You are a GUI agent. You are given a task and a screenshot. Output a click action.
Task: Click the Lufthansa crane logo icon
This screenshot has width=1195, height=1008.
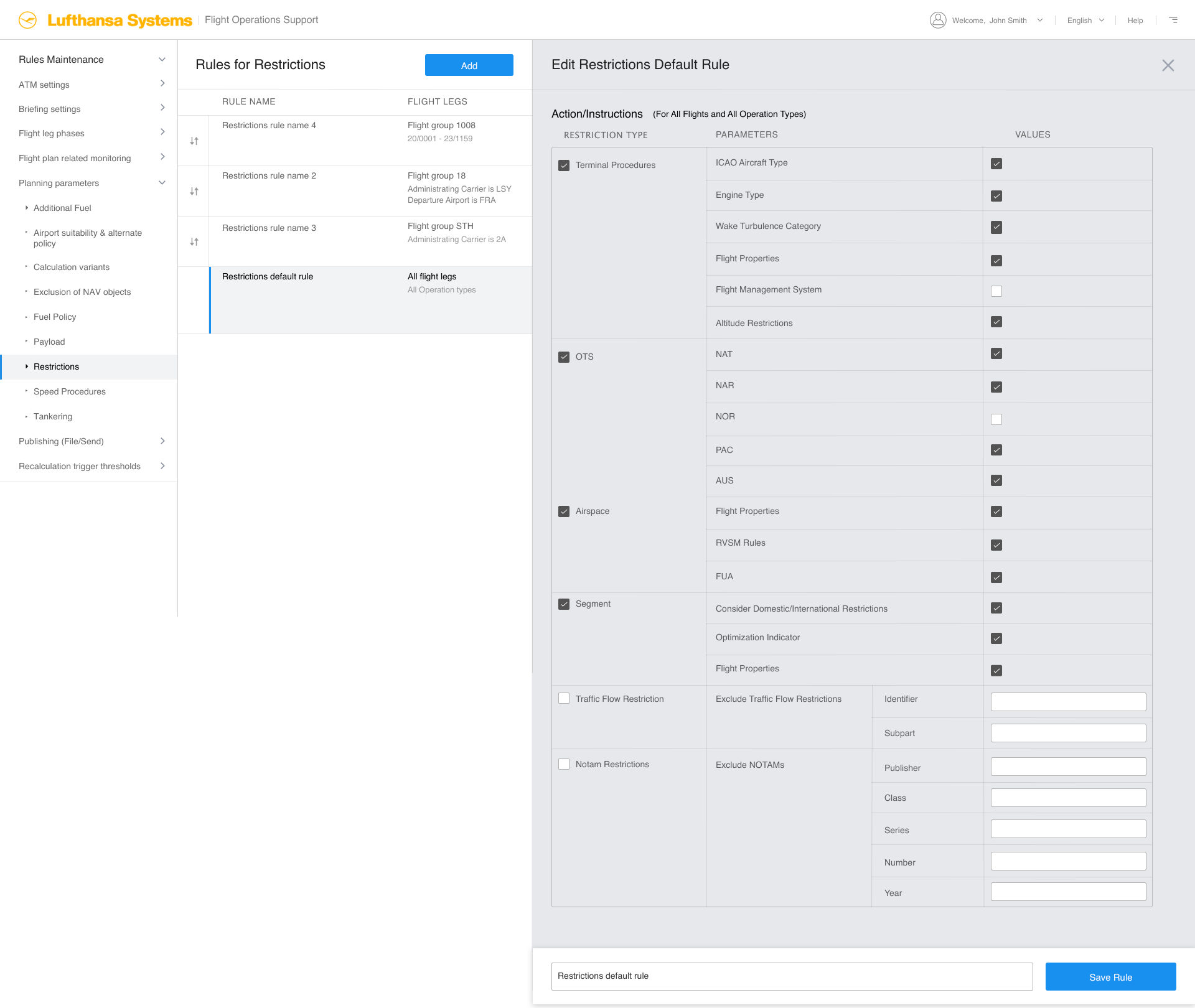[x=28, y=20]
